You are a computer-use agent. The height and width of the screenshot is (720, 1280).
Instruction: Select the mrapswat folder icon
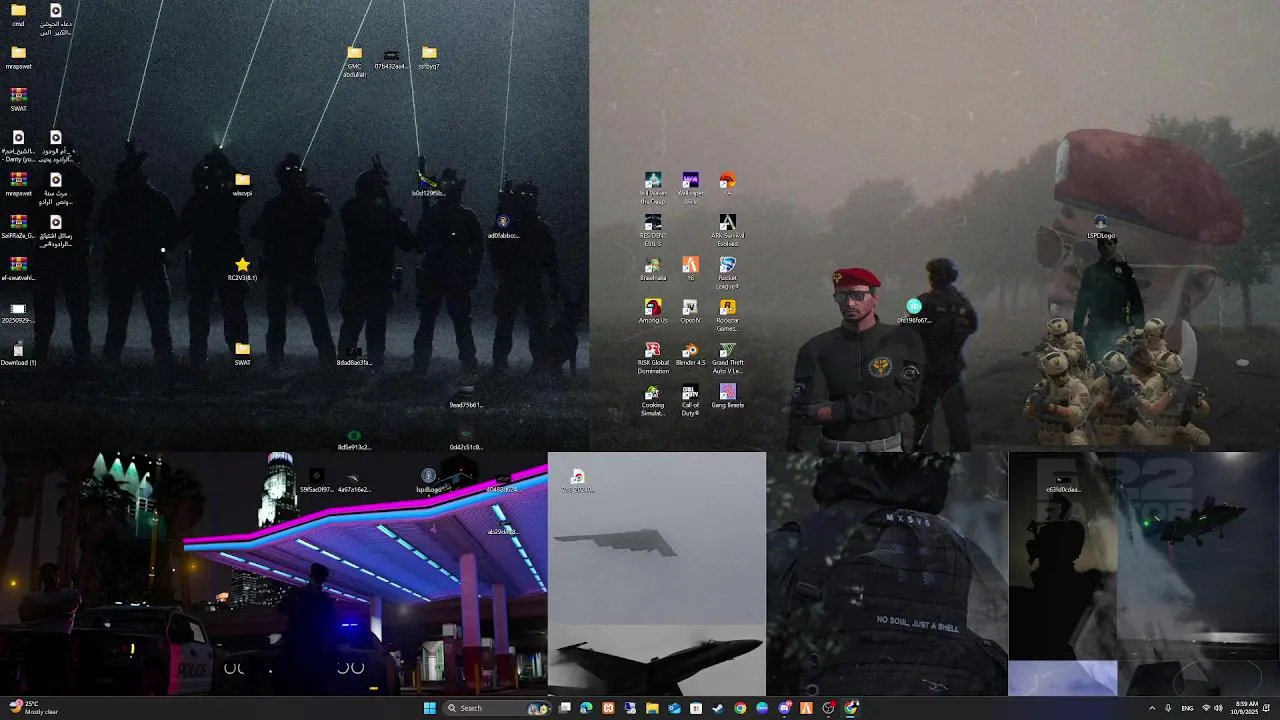point(18,58)
